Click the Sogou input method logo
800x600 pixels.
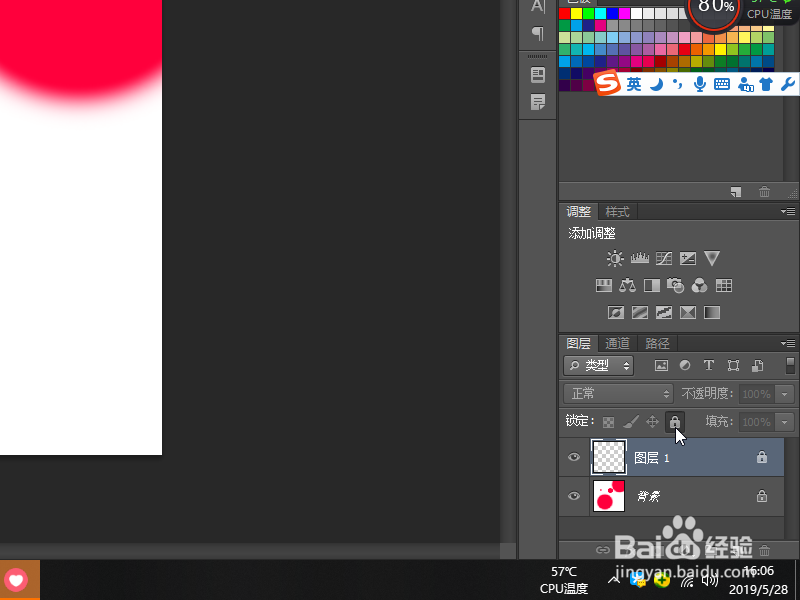(607, 83)
